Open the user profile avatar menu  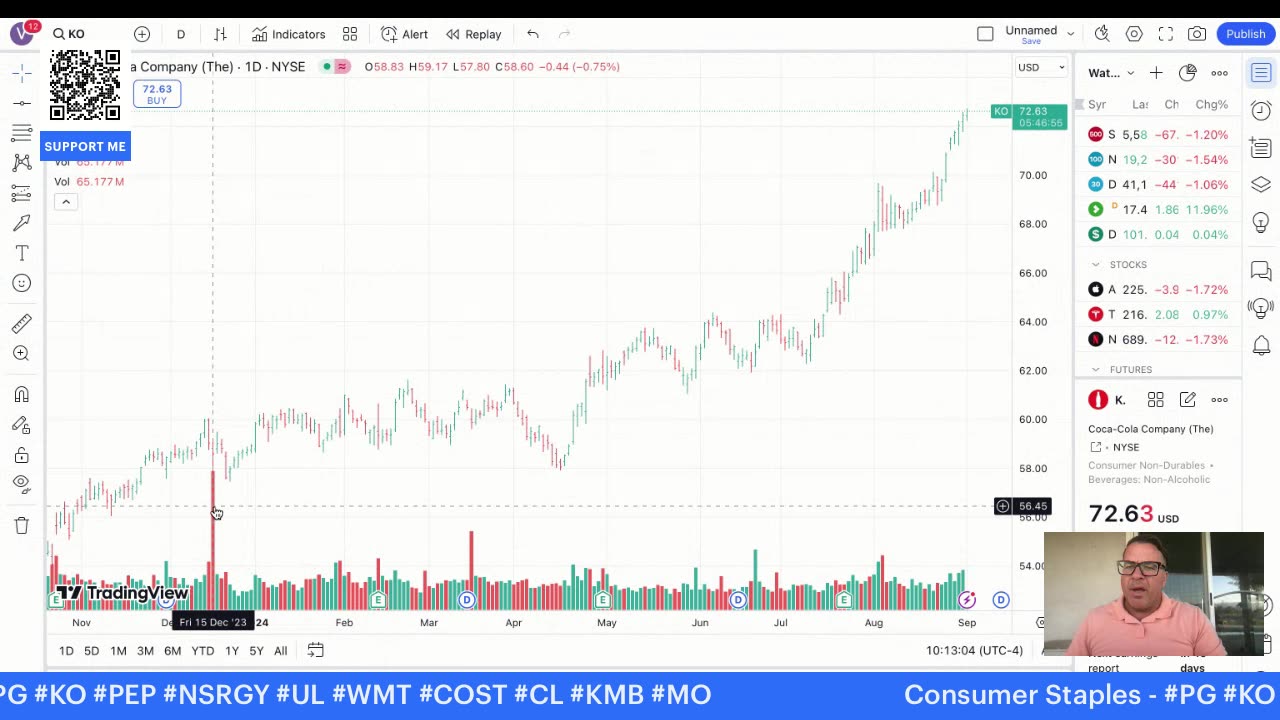(22, 34)
